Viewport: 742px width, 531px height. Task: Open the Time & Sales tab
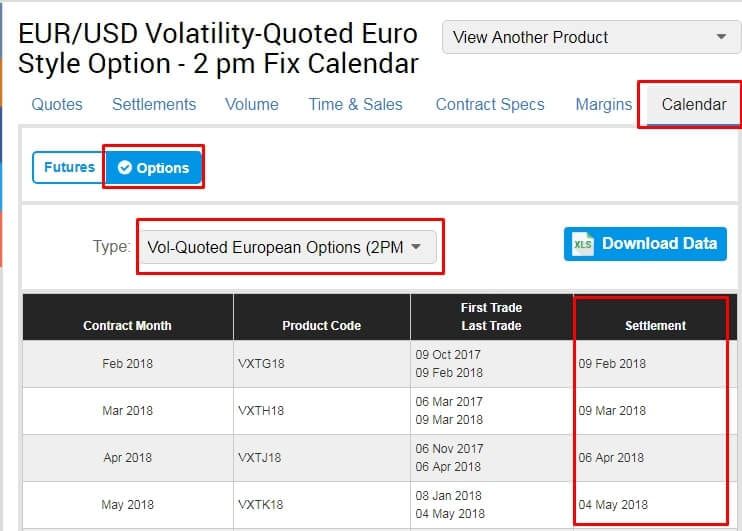coord(355,104)
